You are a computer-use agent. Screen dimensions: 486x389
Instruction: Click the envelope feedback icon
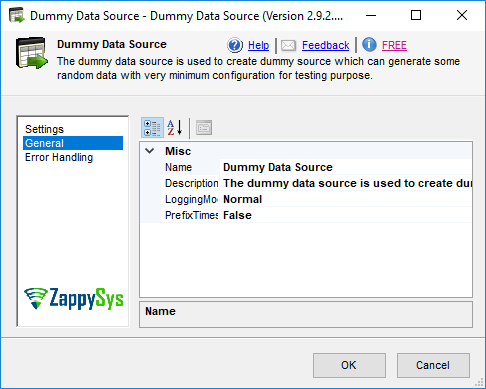coord(288,45)
